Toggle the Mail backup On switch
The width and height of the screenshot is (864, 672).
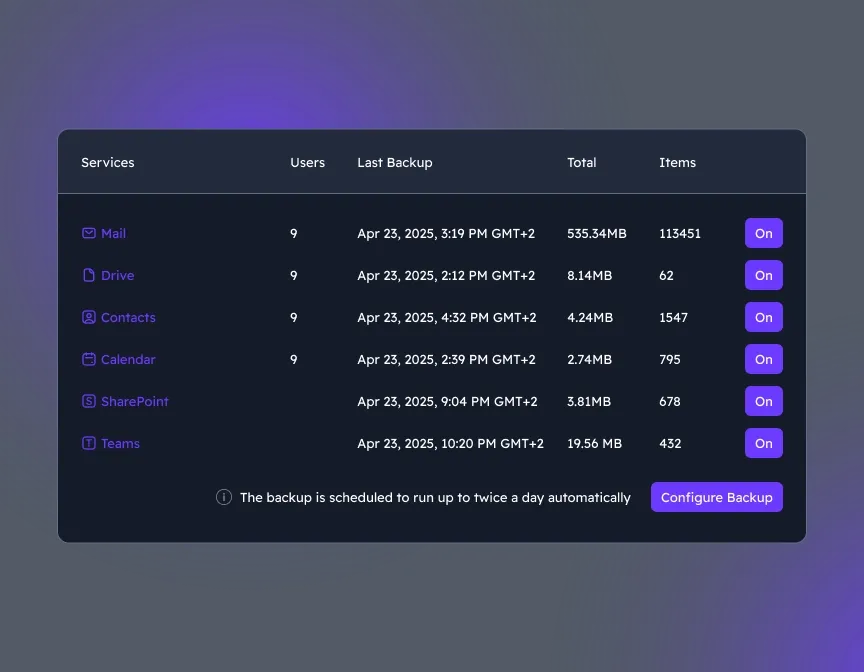(x=763, y=233)
